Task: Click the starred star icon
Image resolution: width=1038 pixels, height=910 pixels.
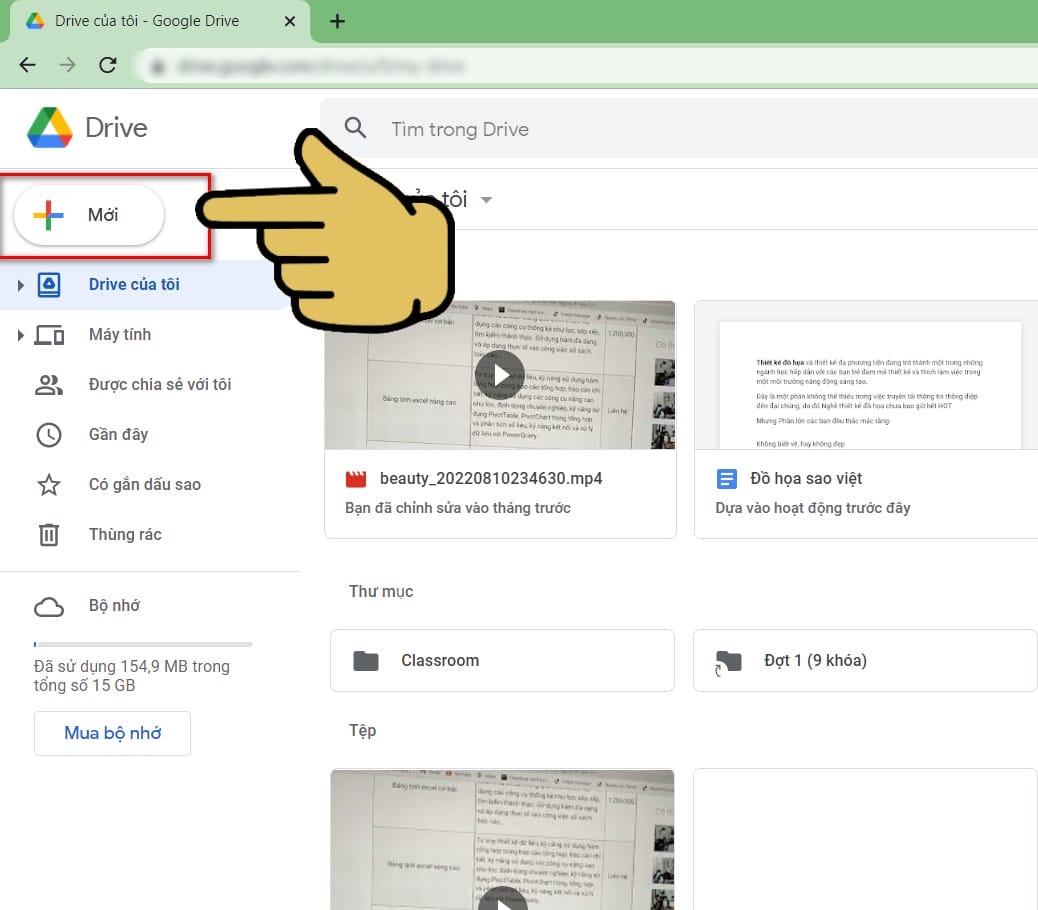Action: (x=48, y=484)
